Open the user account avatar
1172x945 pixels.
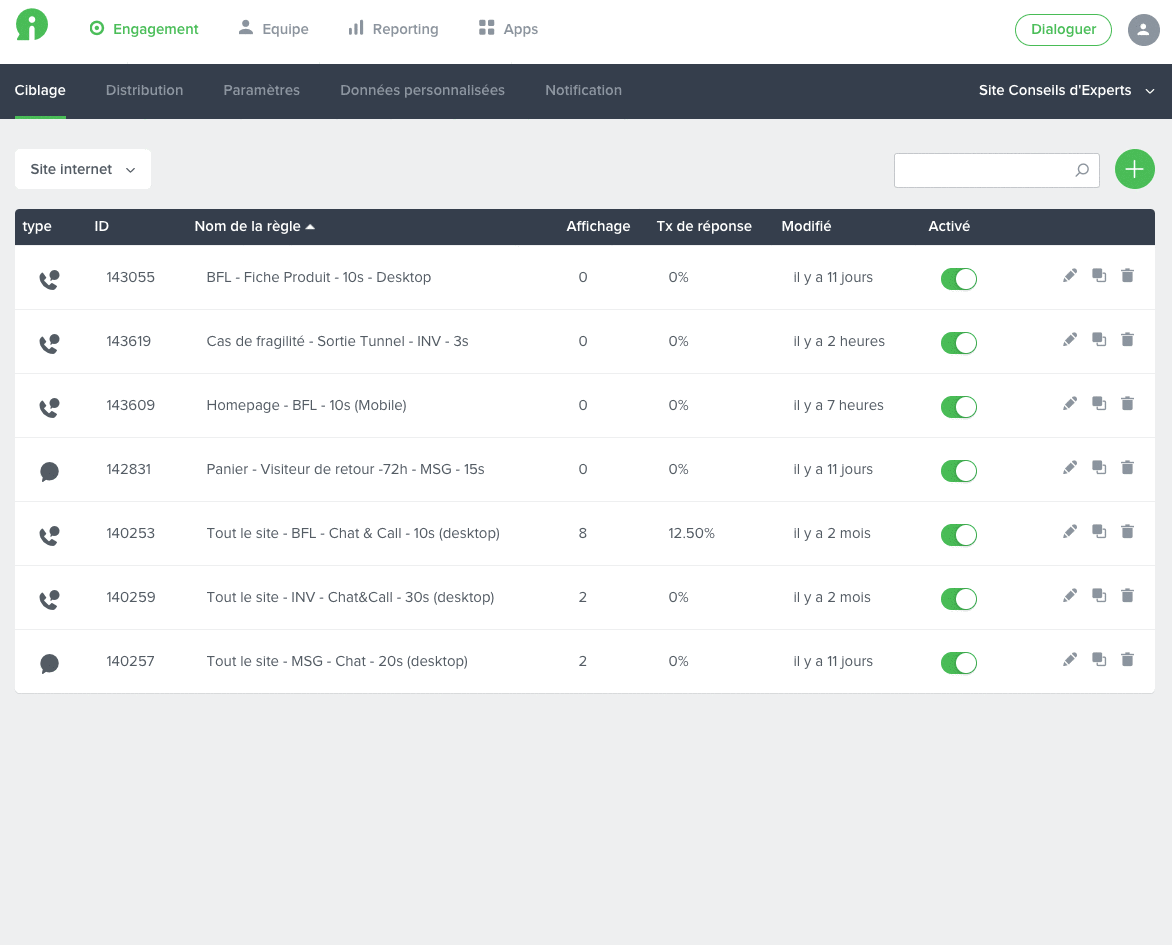[1143, 30]
